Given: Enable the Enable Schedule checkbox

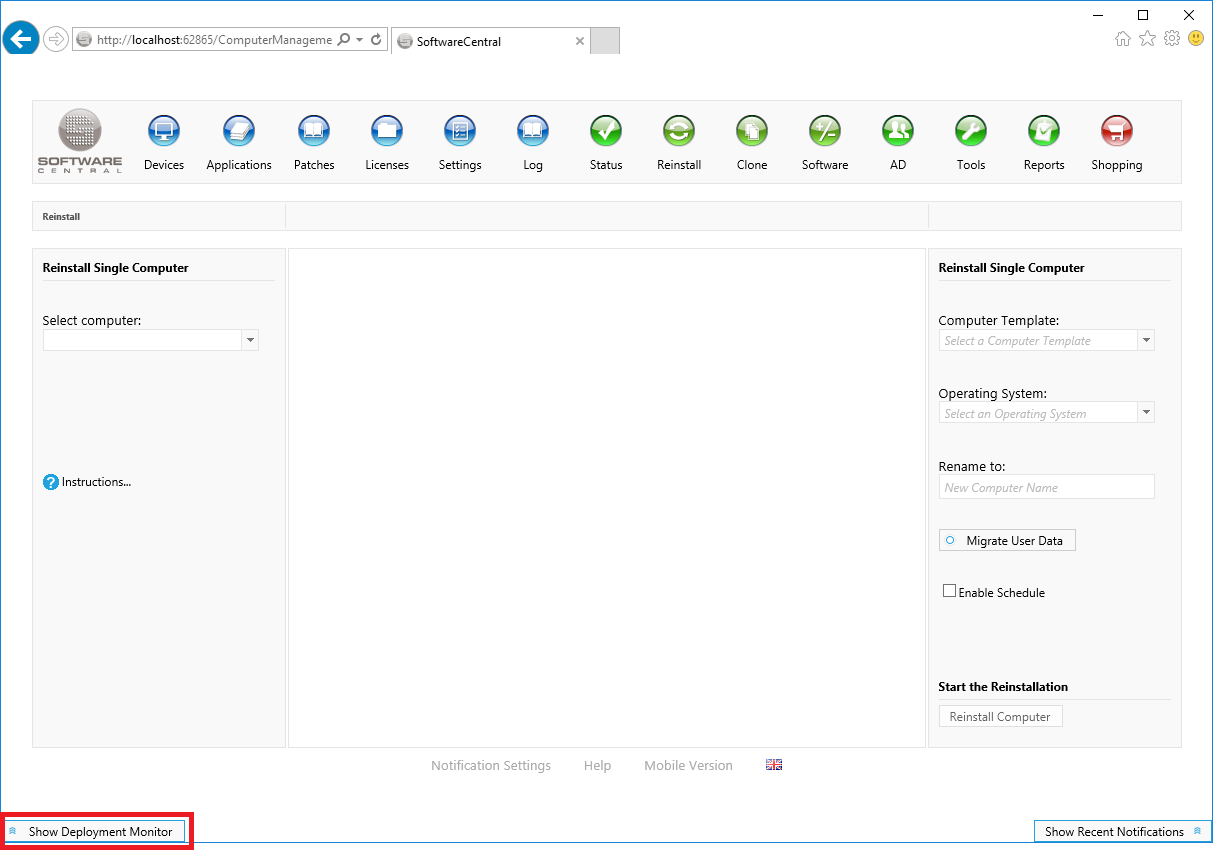Looking at the screenshot, I should (x=949, y=591).
